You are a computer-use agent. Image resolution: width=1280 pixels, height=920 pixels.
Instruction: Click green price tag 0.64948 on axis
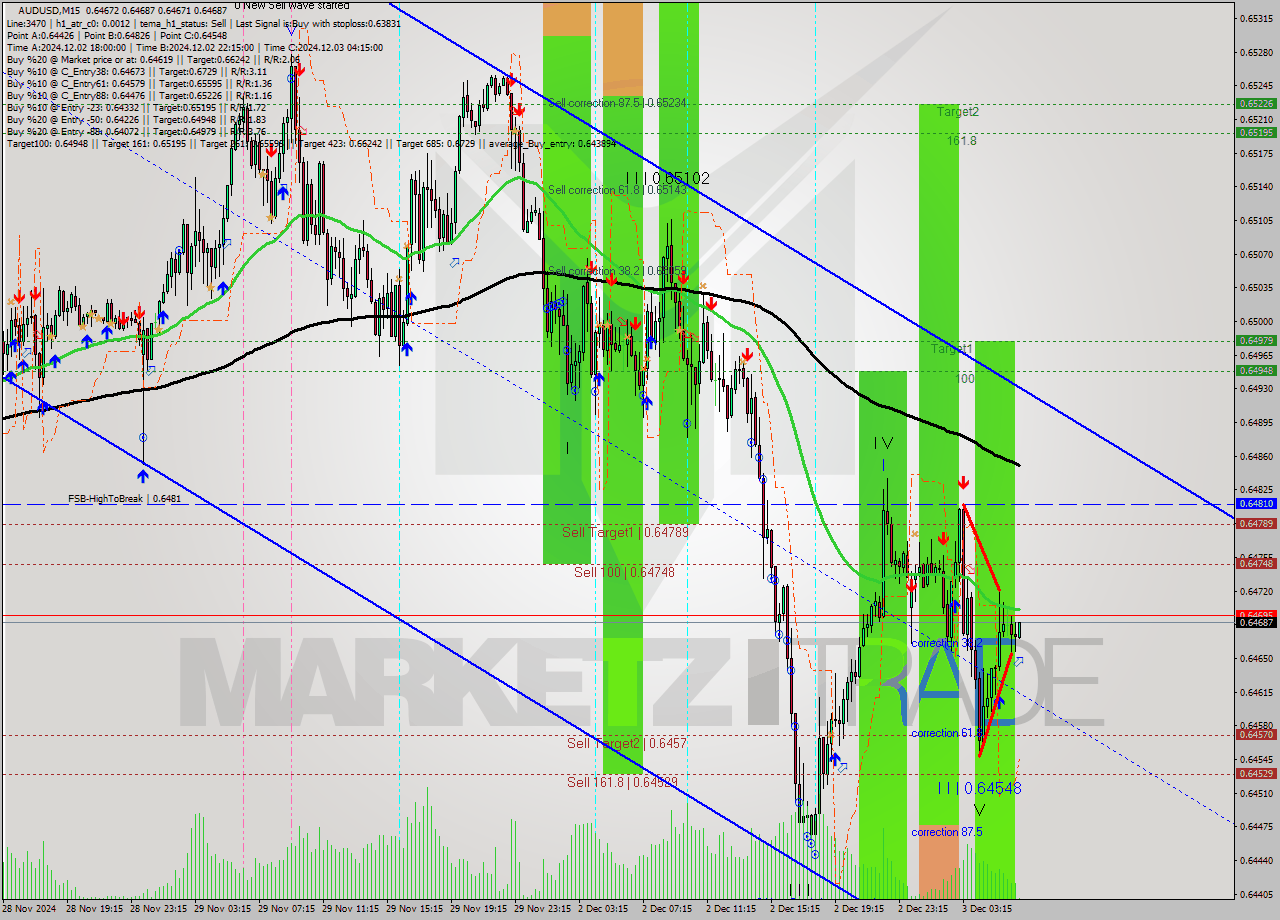(1256, 370)
